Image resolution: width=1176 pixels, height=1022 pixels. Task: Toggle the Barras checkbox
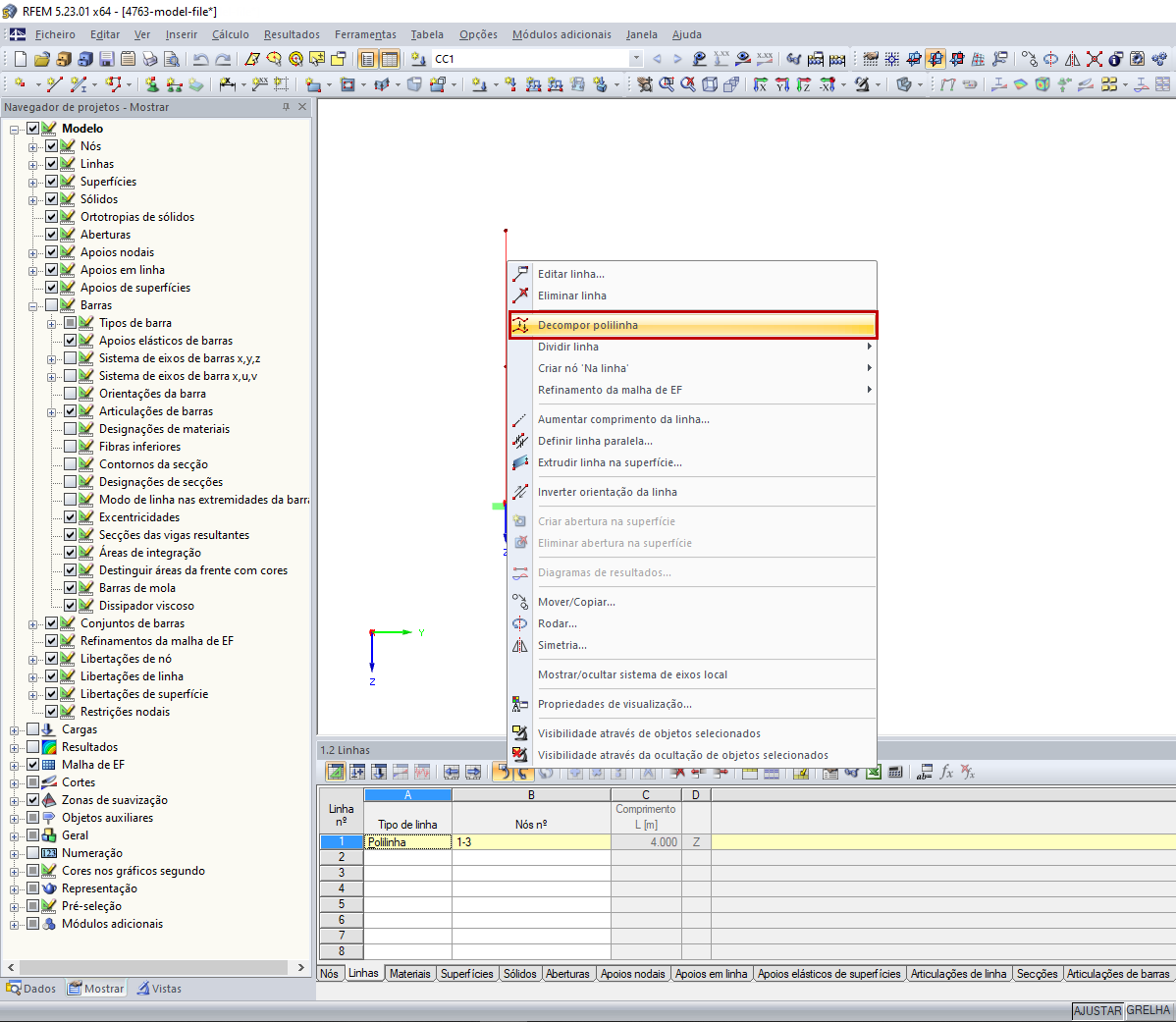coord(52,305)
